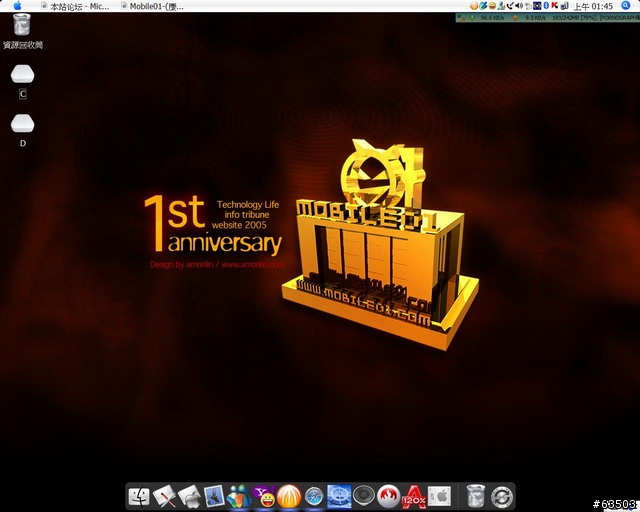640x512 pixels.
Task: Launch Adobe Acrobat 120% icon in dock
Action: (x=414, y=495)
